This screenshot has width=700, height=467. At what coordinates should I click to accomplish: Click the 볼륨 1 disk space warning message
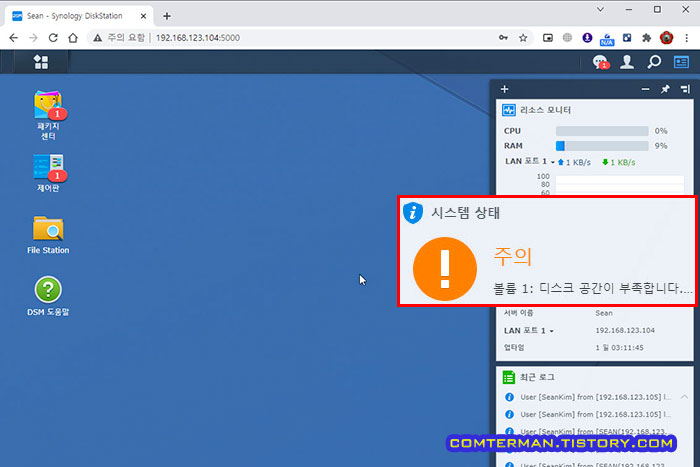coord(593,288)
